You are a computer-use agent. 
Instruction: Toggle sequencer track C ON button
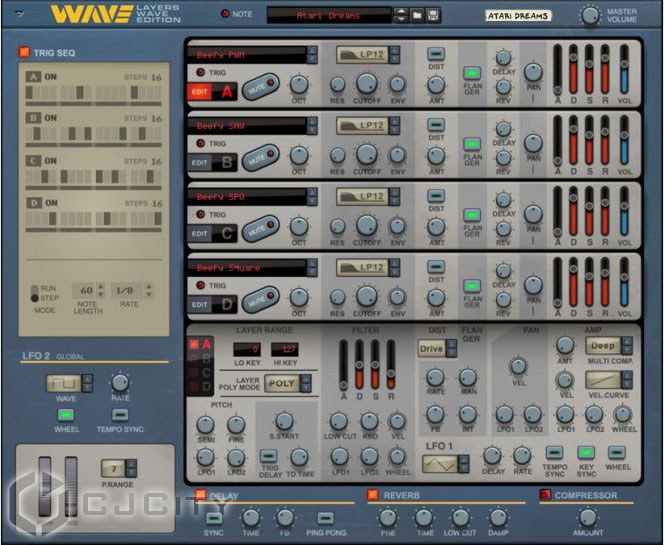pyautogui.click(x=33, y=161)
